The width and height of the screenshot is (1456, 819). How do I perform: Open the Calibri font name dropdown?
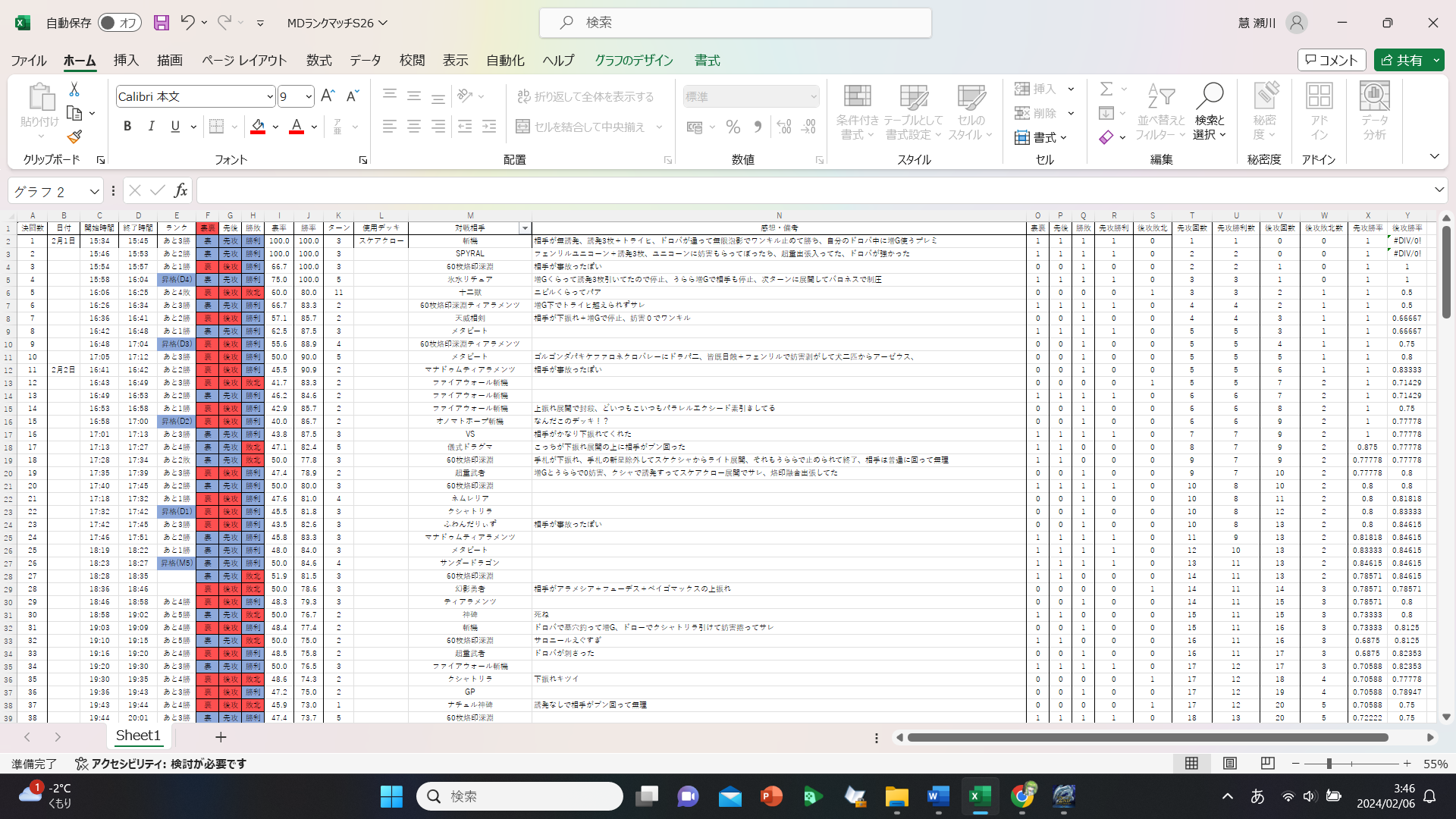coord(269,96)
